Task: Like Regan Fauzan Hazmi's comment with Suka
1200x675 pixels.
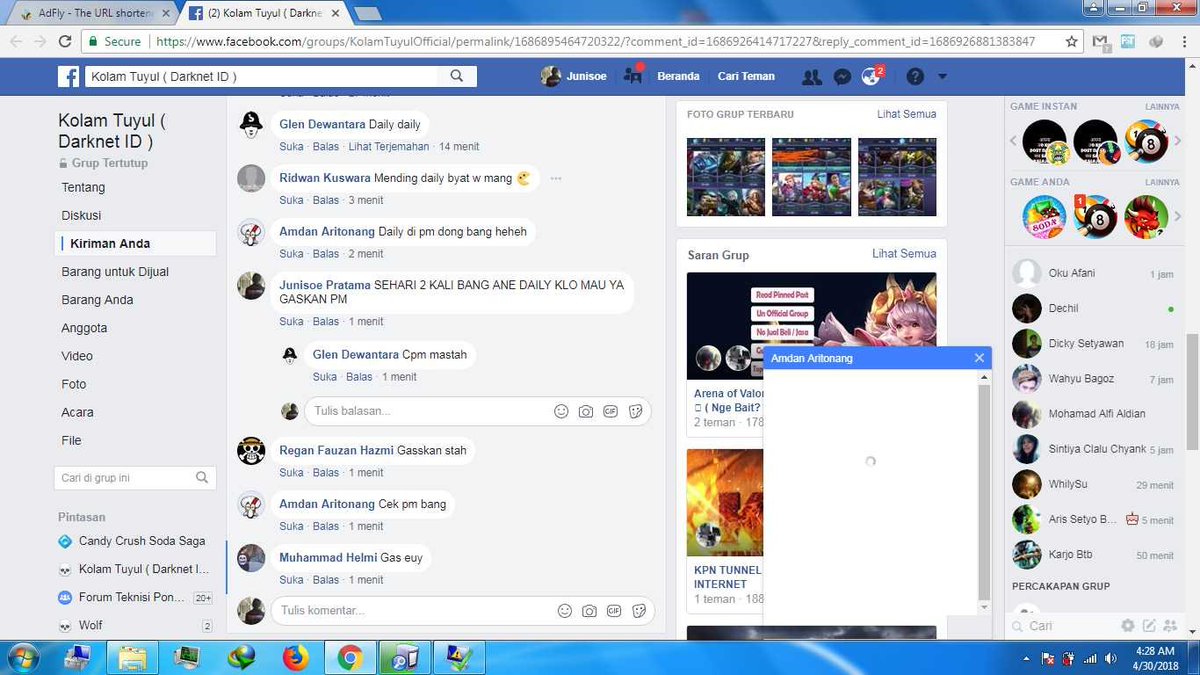Action: [x=291, y=472]
